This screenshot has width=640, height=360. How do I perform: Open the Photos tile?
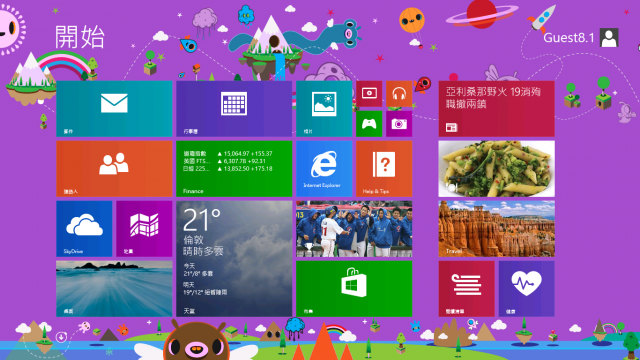point(324,109)
